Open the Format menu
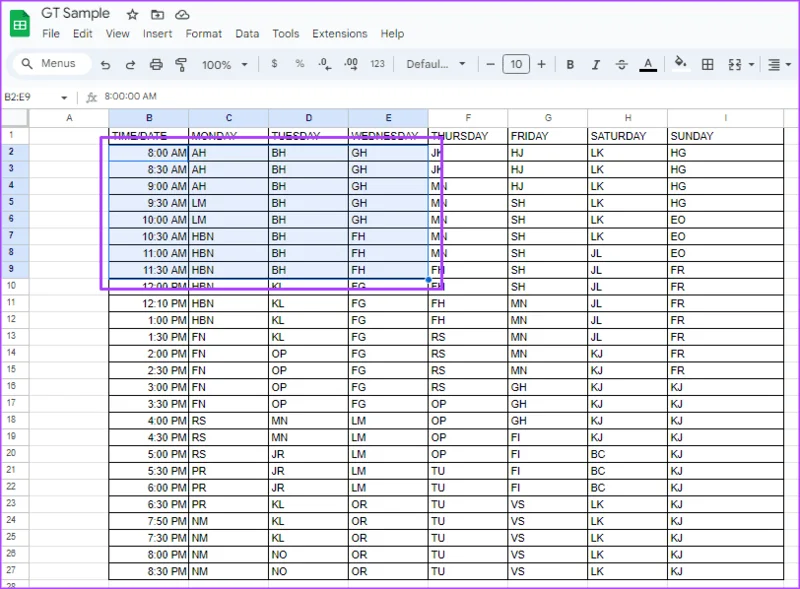Viewport: 800px width, 589px height. 204,34
